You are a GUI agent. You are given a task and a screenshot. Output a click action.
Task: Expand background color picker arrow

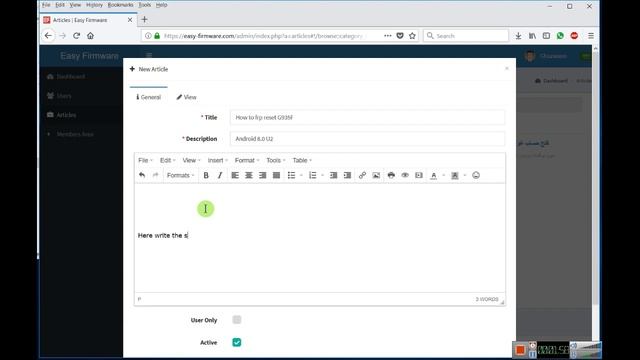click(465, 176)
